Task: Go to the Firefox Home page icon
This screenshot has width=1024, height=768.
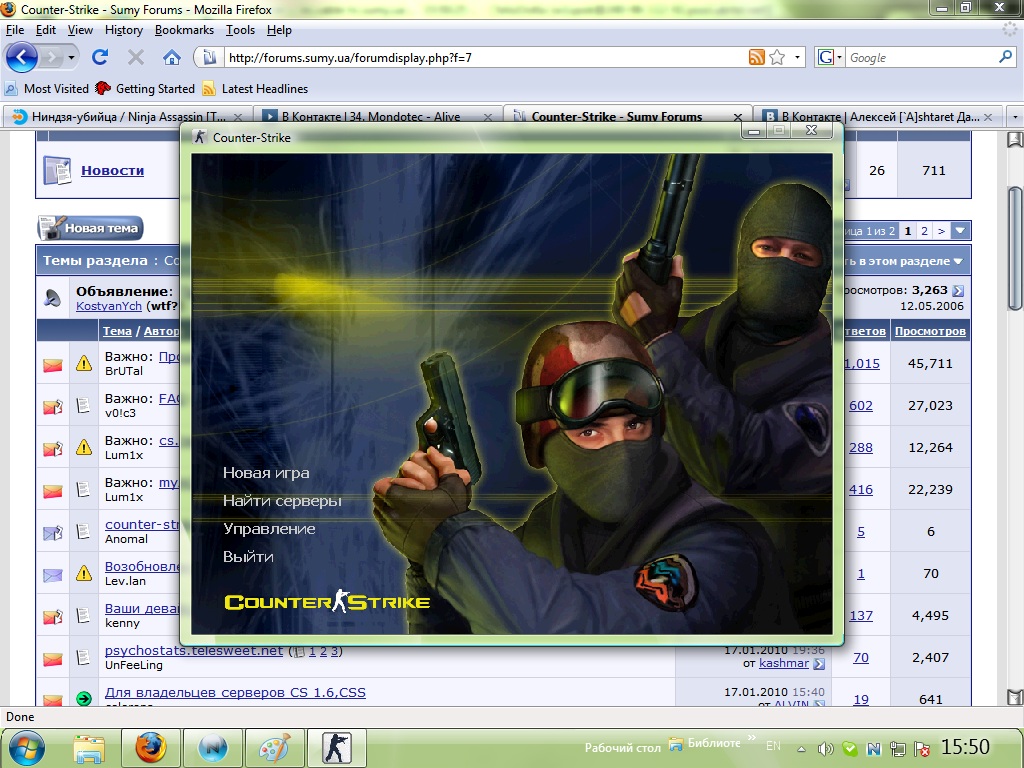Action: 171,57
